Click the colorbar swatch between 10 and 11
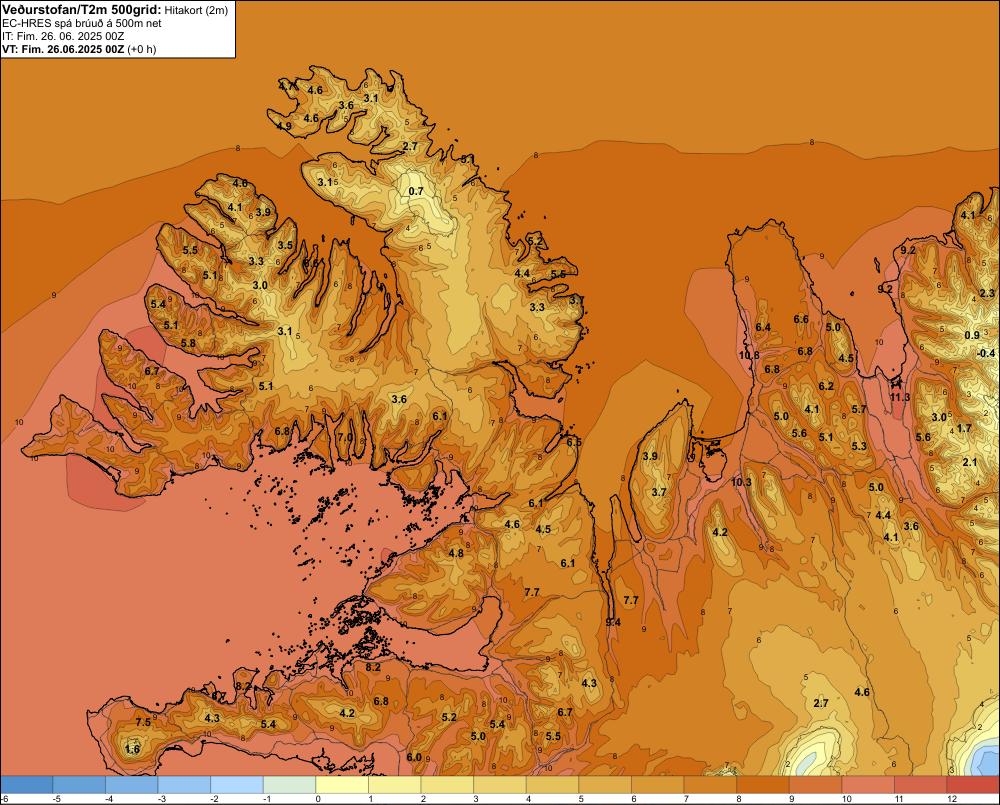 coord(868,785)
